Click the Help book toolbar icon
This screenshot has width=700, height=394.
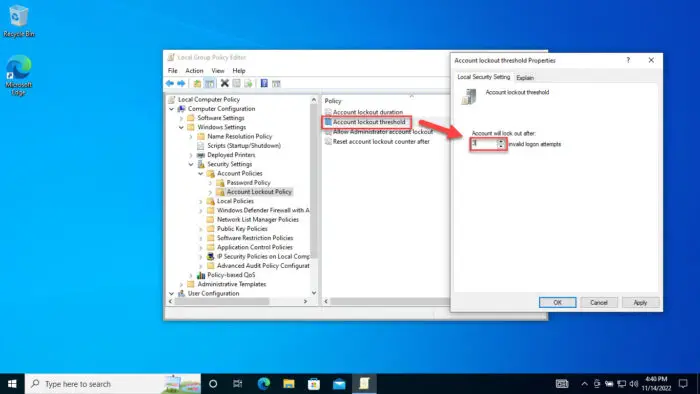point(264,83)
